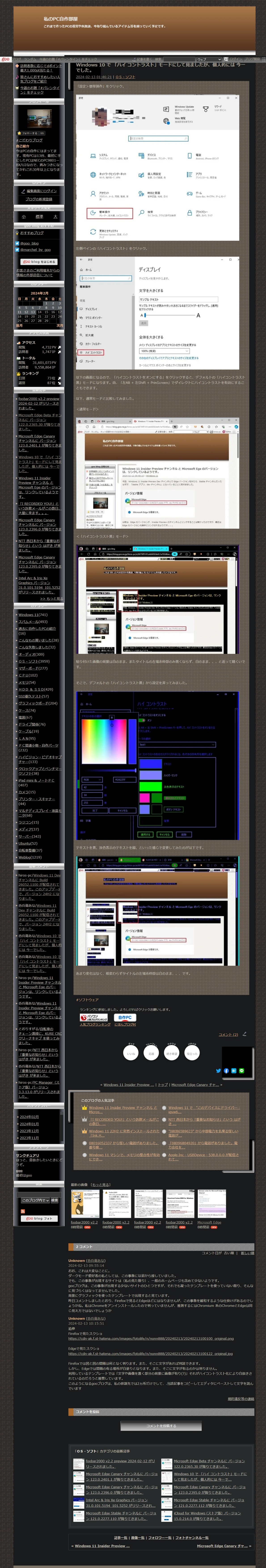The height and width of the screenshot is (1568, 266).
Task: Click the gold crown icon in popular articles
Action: (x=84, y=1108)
